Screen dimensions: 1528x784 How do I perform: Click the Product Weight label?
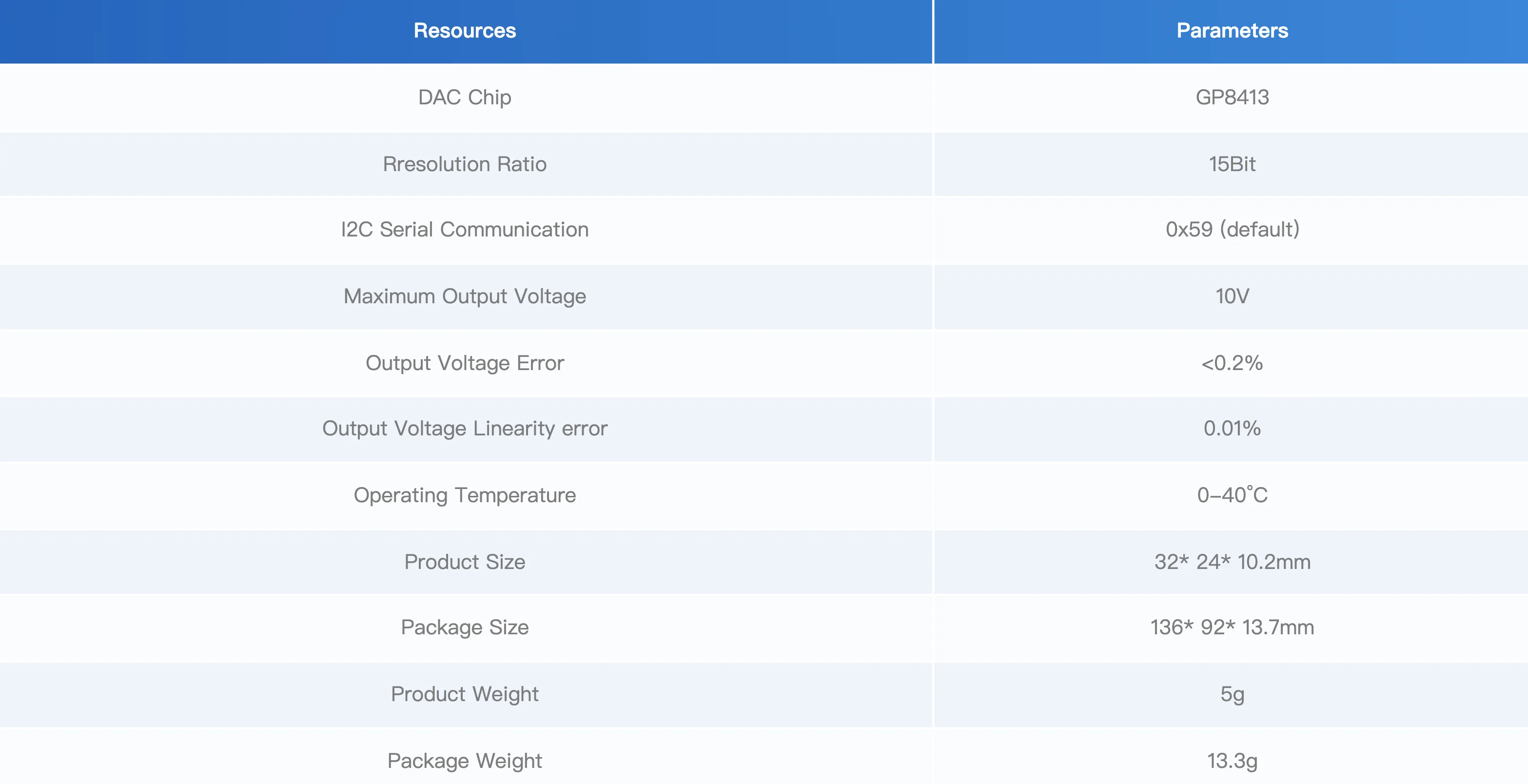pyautogui.click(x=465, y=694)
